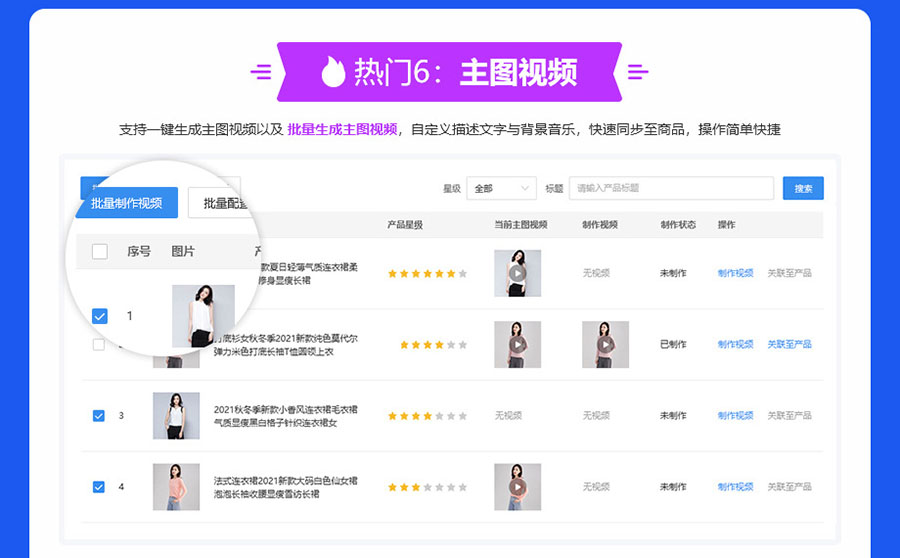
Task: Click the flame icon in the banner
Action: (333, 71)
